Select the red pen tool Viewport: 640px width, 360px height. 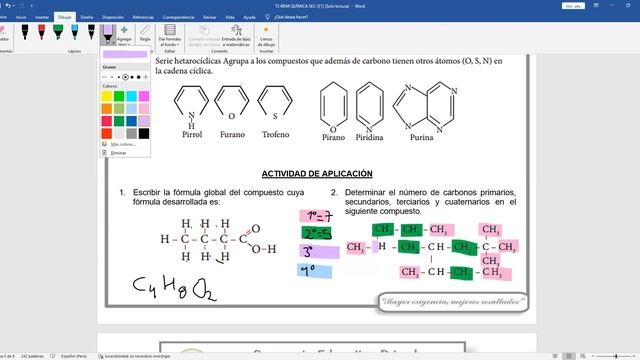(41, 32)
